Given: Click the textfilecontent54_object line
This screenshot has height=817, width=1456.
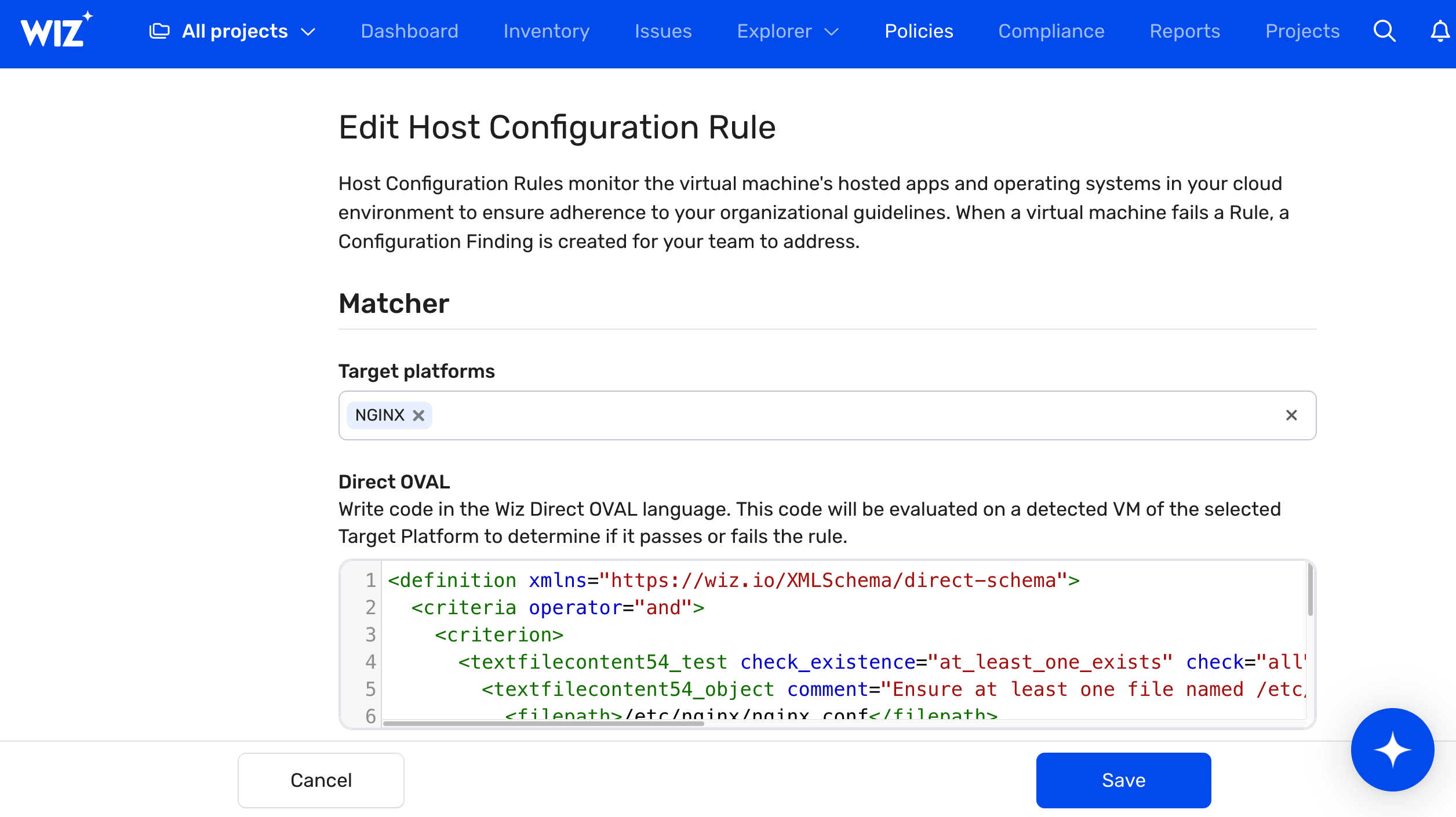Looking at the screenshot, I should point(893,689).
